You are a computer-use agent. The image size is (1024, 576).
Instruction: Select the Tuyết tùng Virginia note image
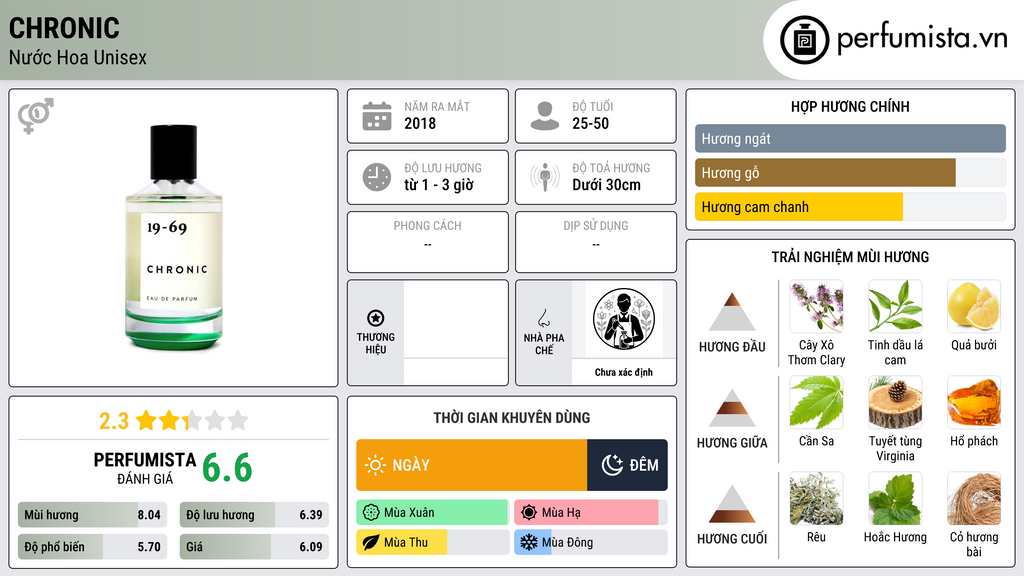point(895,402)
